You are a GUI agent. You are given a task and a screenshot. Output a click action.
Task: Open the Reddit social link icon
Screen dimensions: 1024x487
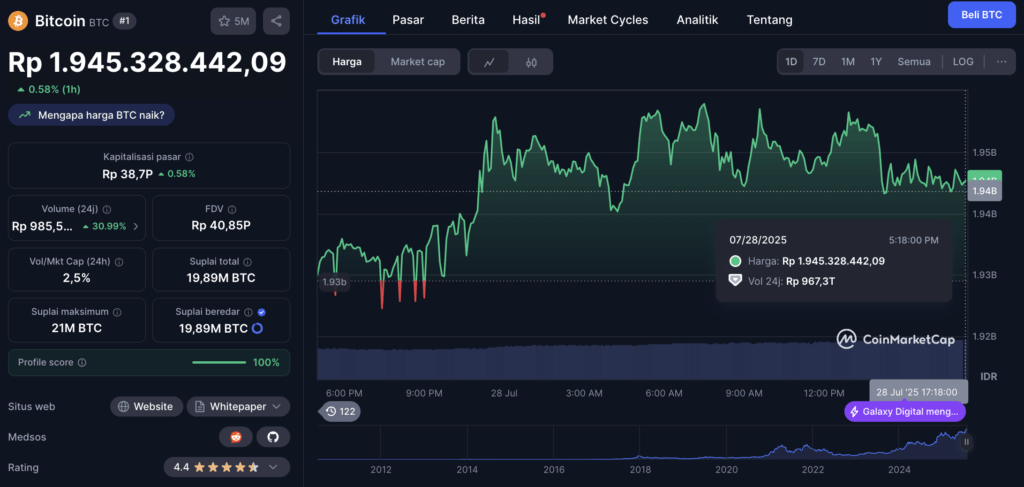point(236,437)
